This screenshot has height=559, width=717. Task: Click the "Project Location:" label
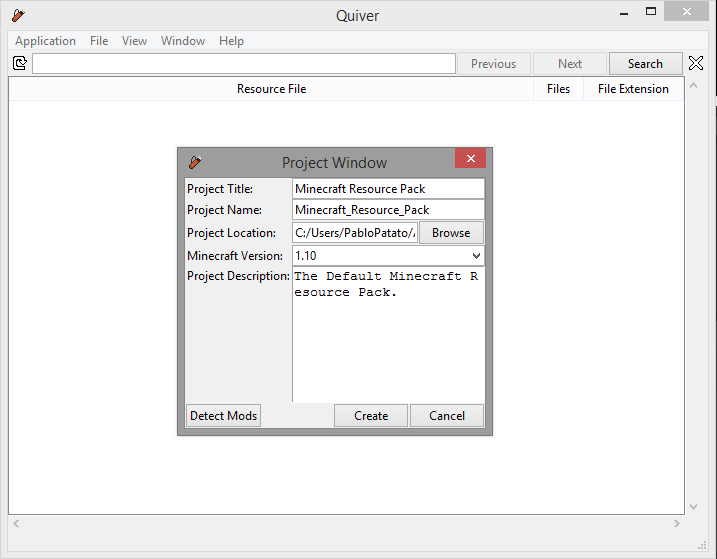pos(231,233)
